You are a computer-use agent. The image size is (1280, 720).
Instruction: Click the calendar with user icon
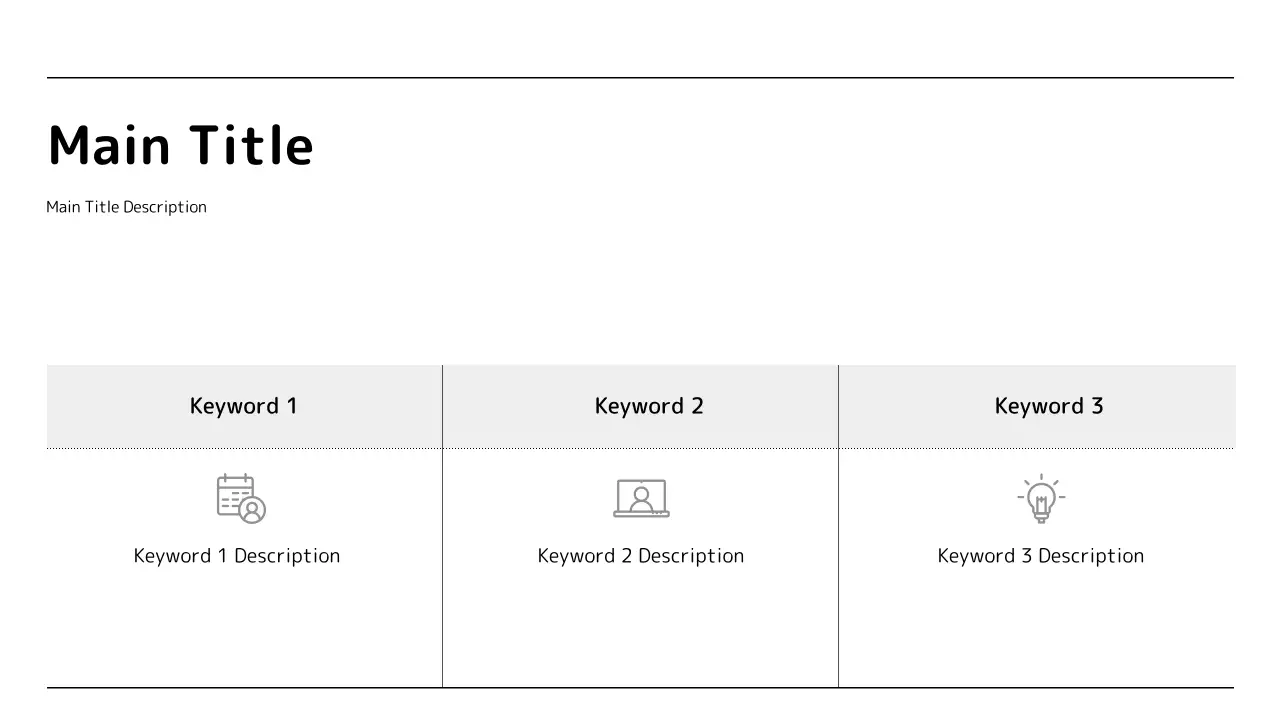[241, 498]
